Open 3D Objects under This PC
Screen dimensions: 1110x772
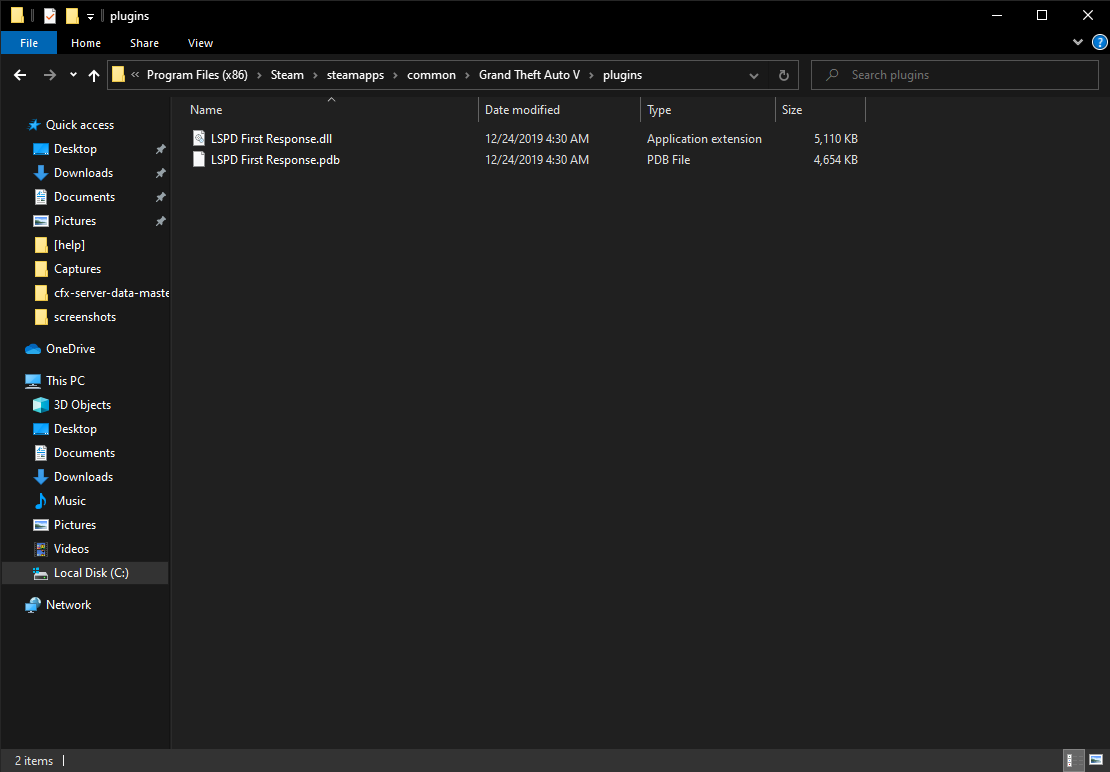tap(82, 405)
